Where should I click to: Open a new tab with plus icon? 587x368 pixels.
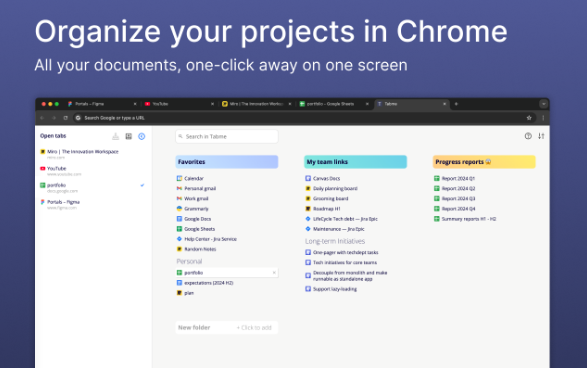coord(456,104)
